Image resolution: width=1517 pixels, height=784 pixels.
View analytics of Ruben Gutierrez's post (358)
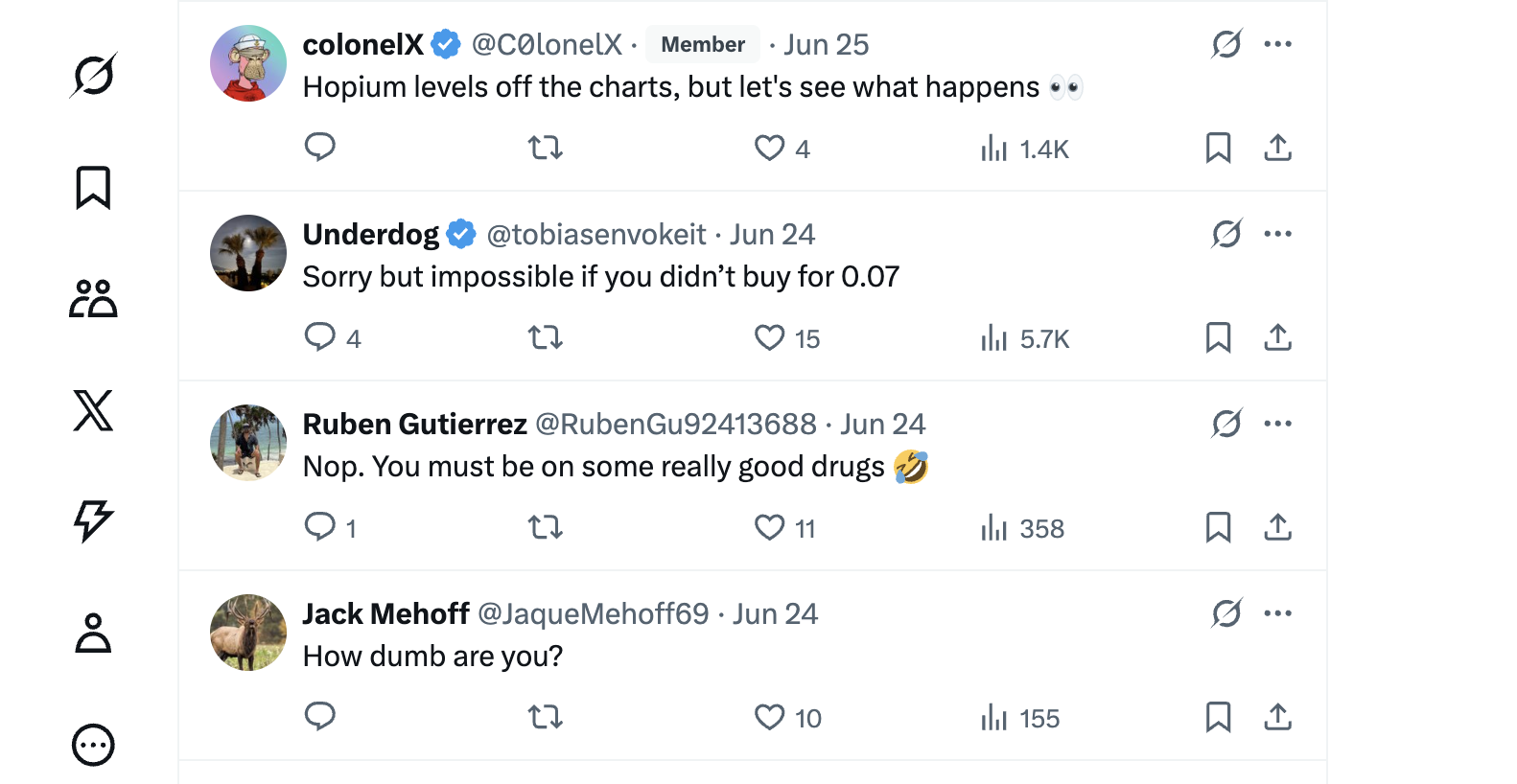1022,528
